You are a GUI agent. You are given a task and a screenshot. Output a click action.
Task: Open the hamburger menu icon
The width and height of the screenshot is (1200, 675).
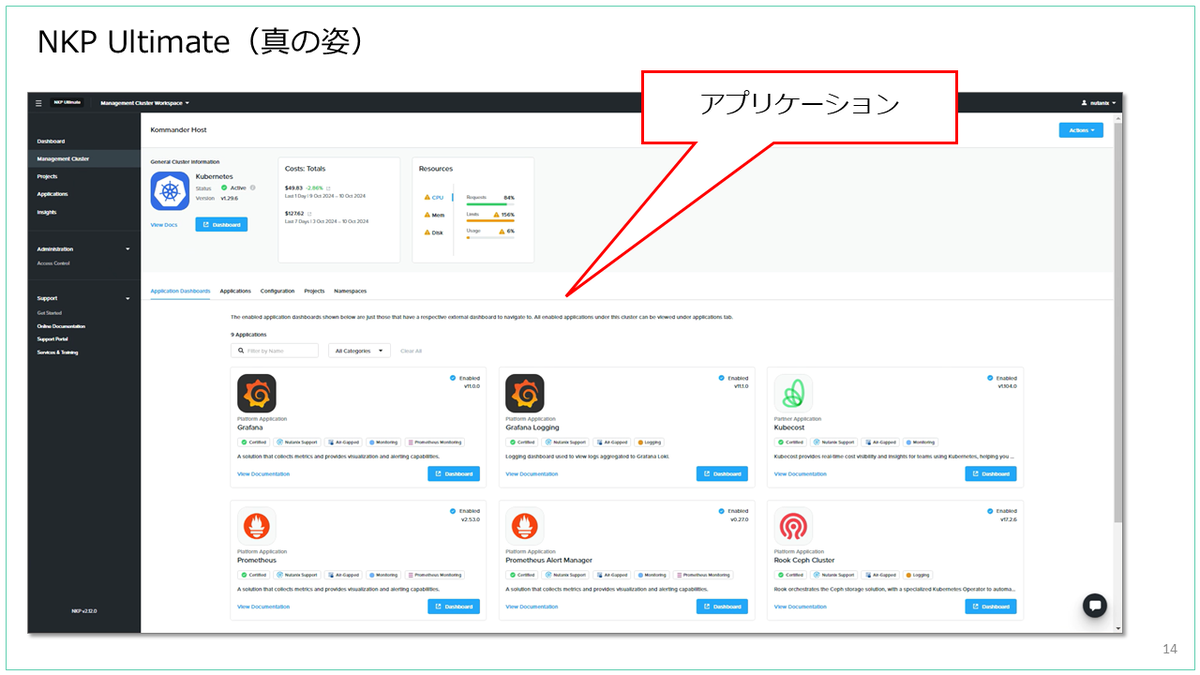coord(39,103)
